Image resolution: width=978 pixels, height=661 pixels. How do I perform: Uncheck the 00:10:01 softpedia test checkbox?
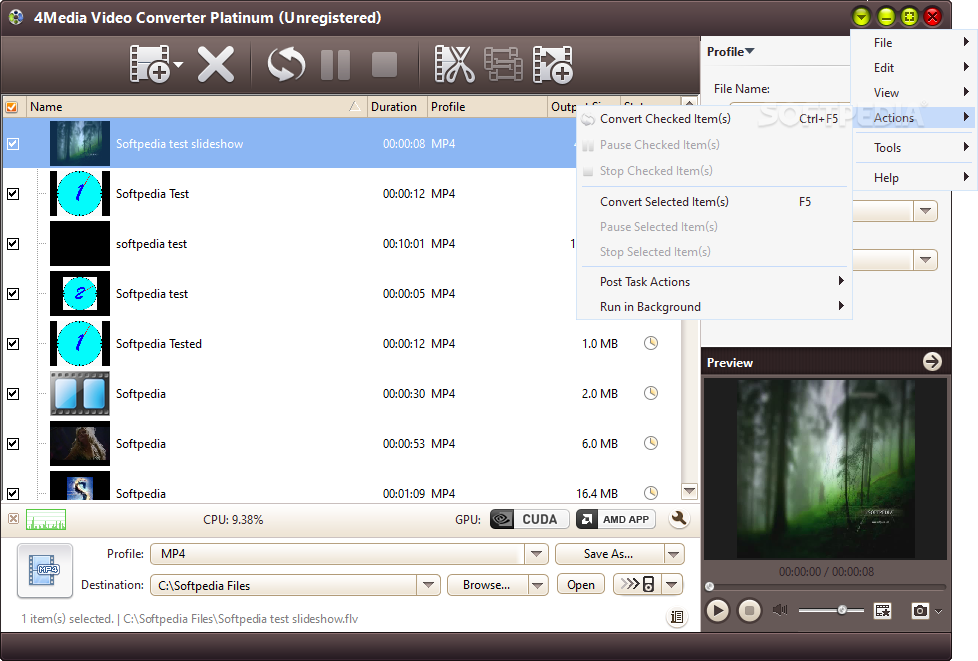pos(13,244)
